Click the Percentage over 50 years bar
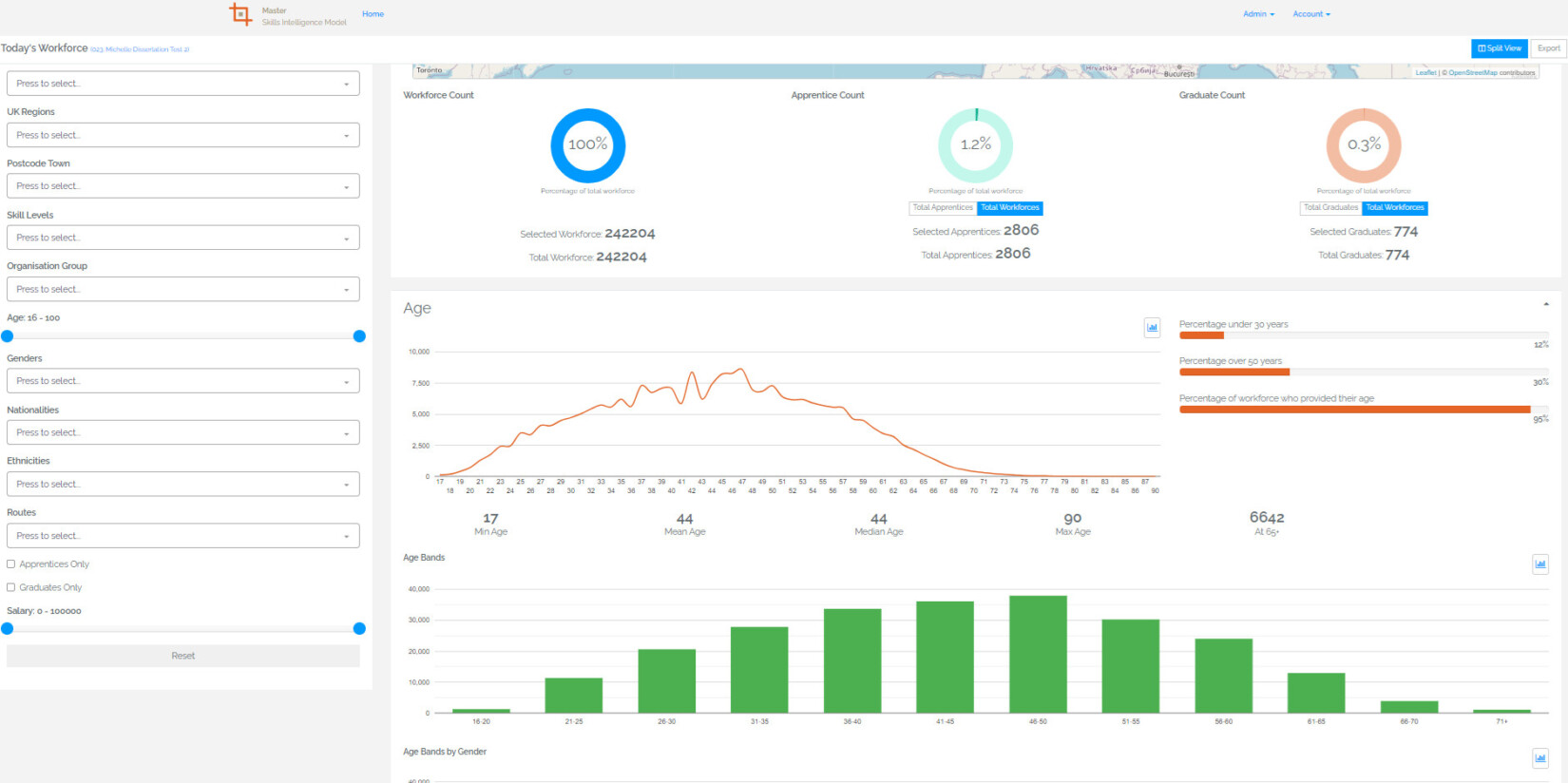Image resolution: width=1568 pixels, height=783 pixels. [1364, 372]
